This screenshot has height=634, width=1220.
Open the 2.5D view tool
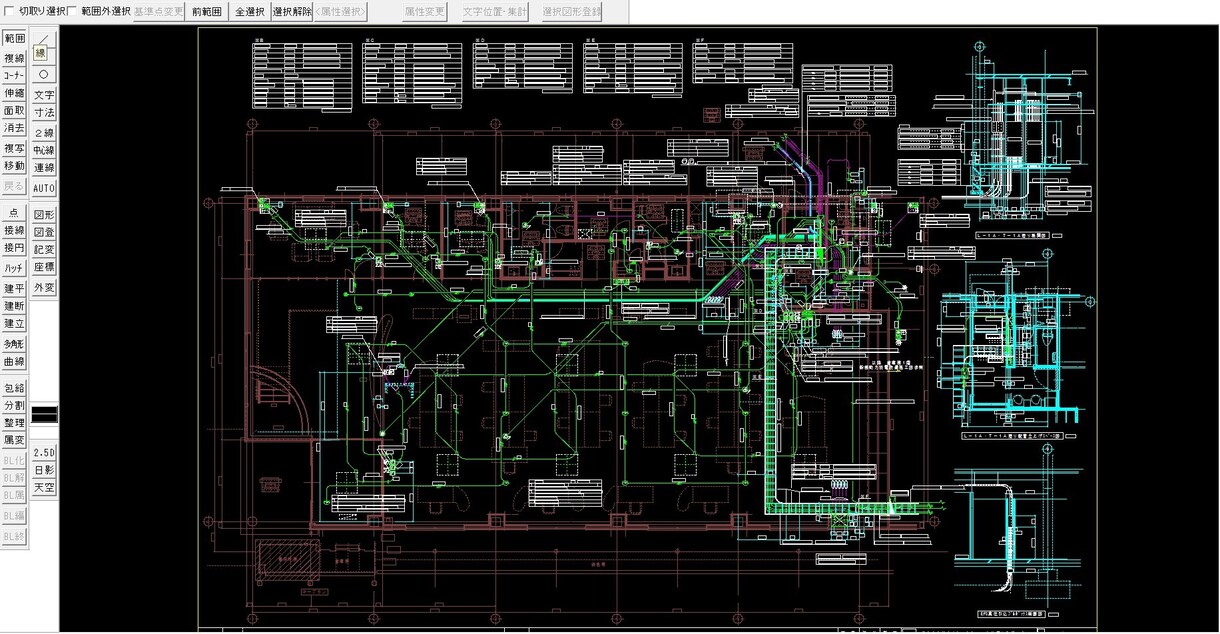tap(44, 452)
